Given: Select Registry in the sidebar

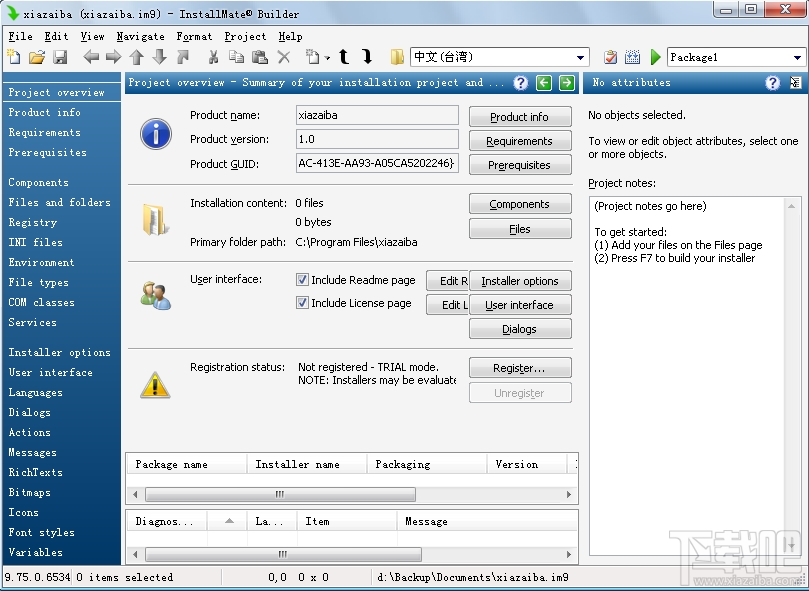Looking at the screenshot, I should click(33, 222).
